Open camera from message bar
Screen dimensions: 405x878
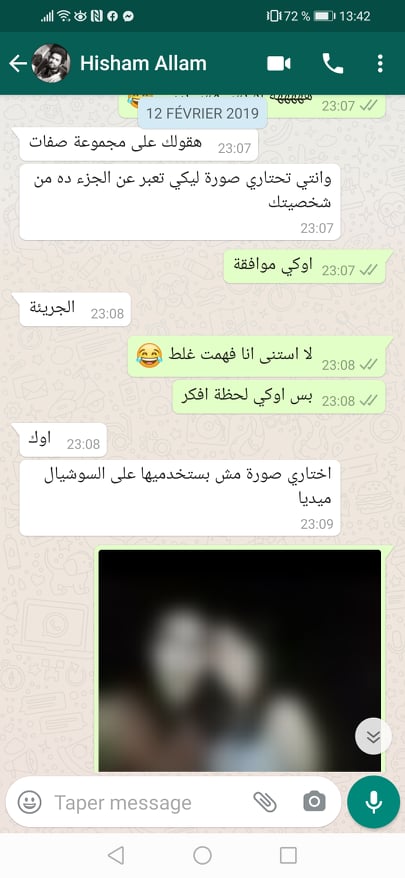[314, 802]
